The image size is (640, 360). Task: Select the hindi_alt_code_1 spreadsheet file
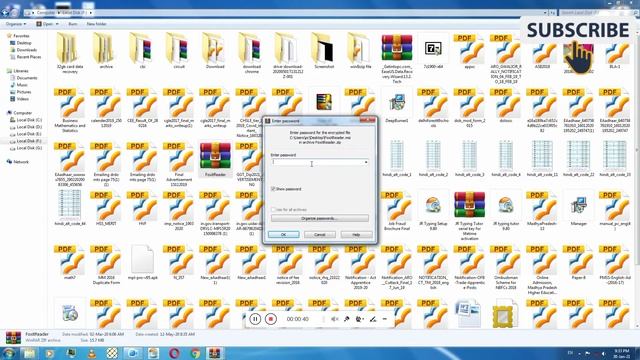(x=397, y=156)
